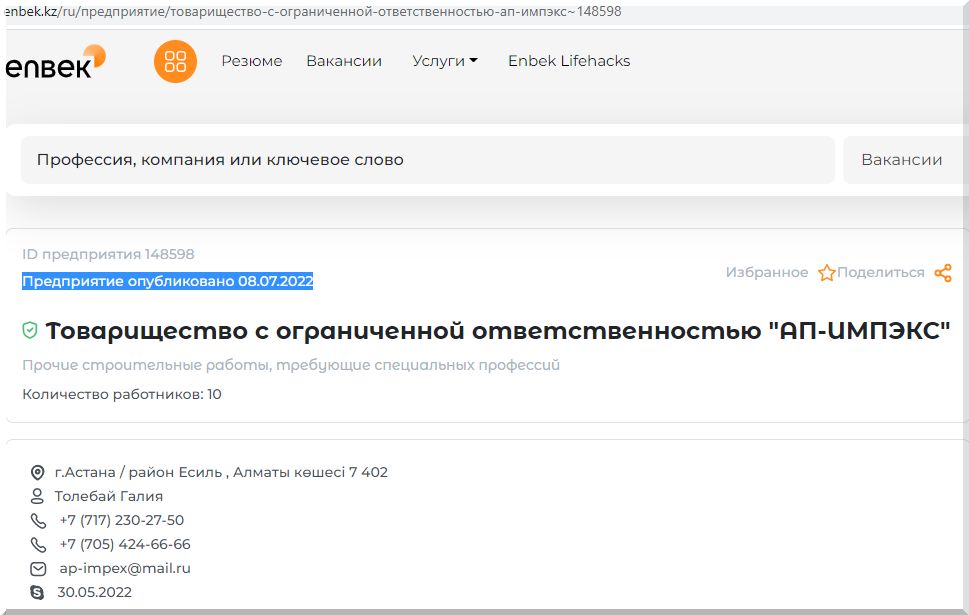Click the email envelope icon

[x=38, y=569]
